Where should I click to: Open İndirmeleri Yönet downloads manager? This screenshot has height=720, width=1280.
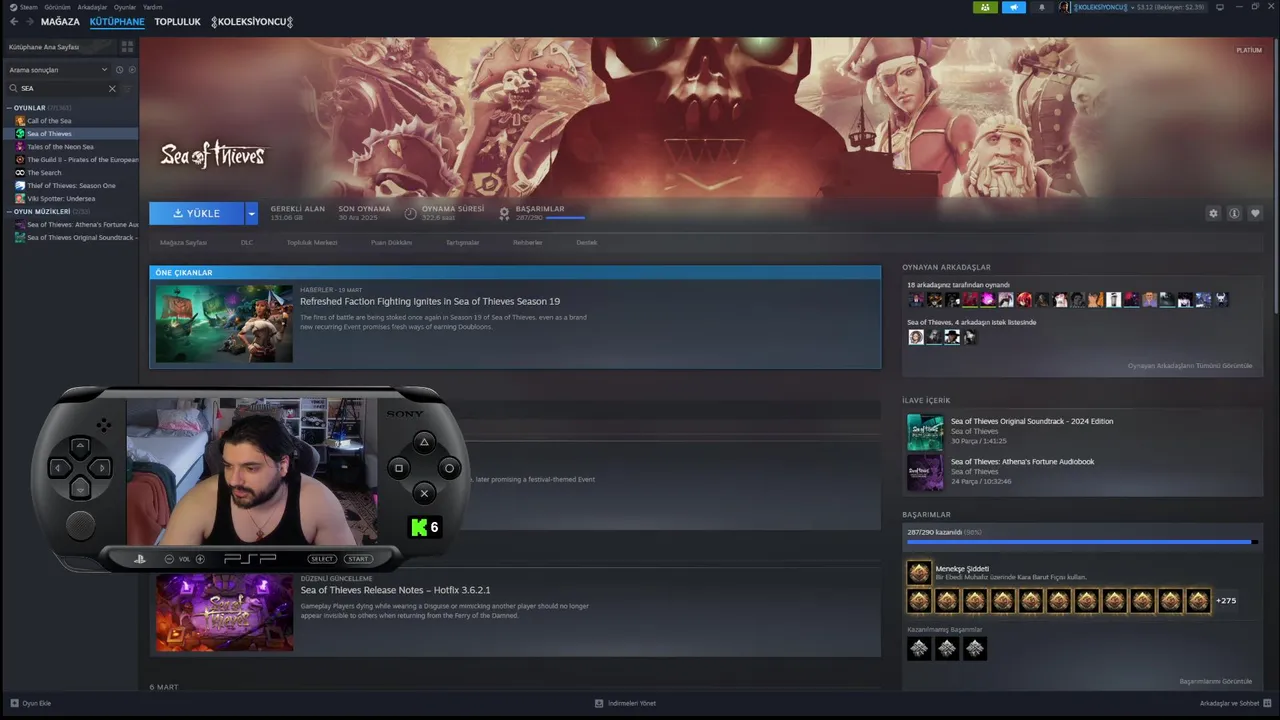click(626, 703)
